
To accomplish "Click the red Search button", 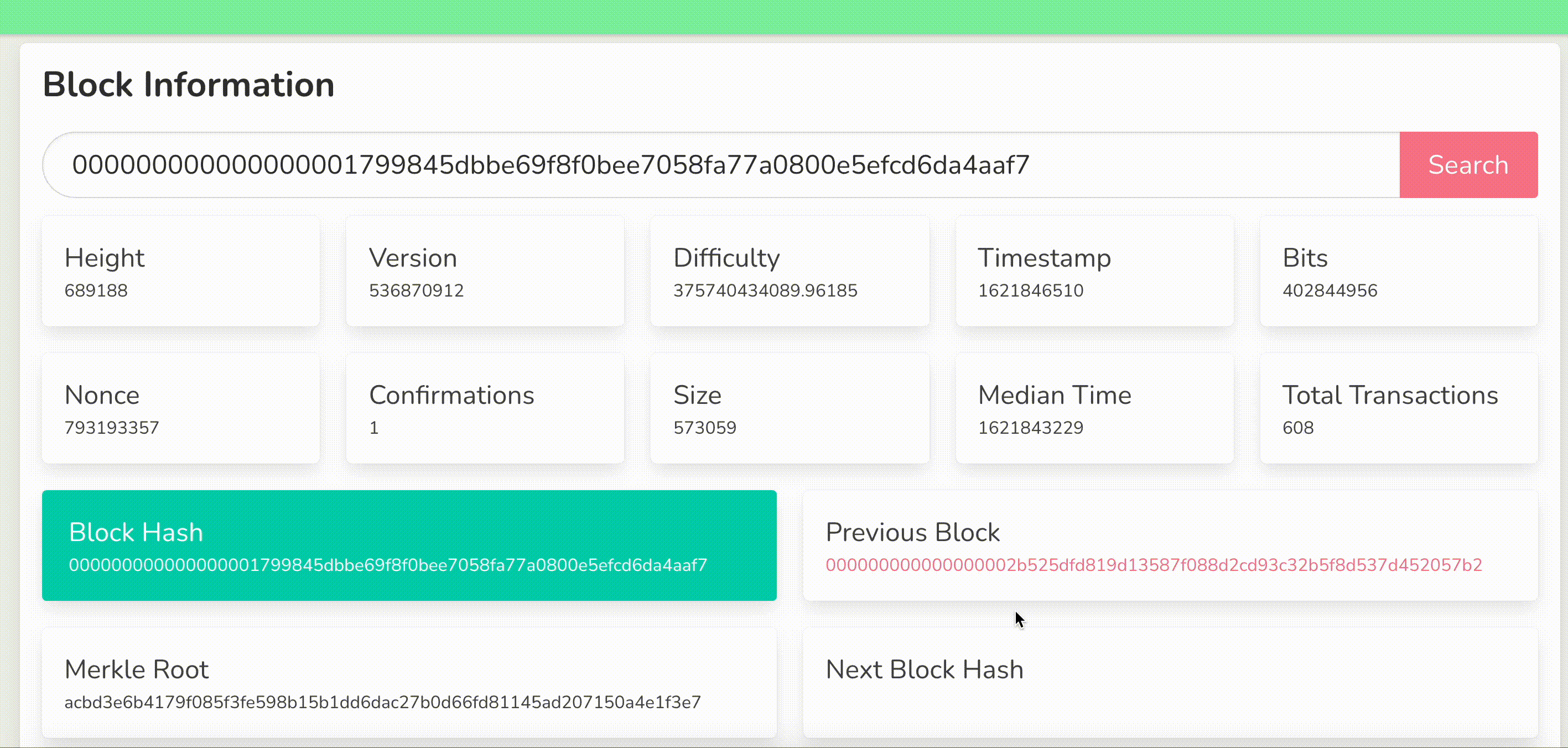I will tap(1467, 165).
